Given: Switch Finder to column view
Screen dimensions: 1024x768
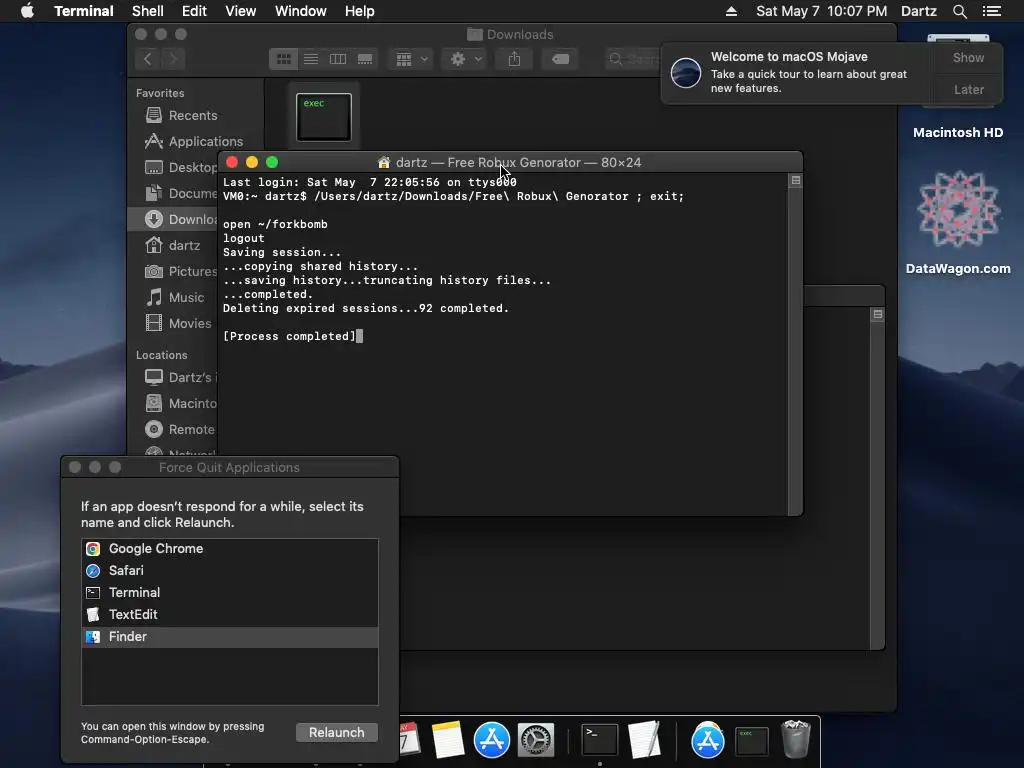Looking at the screenshot, I should (338, 59).
